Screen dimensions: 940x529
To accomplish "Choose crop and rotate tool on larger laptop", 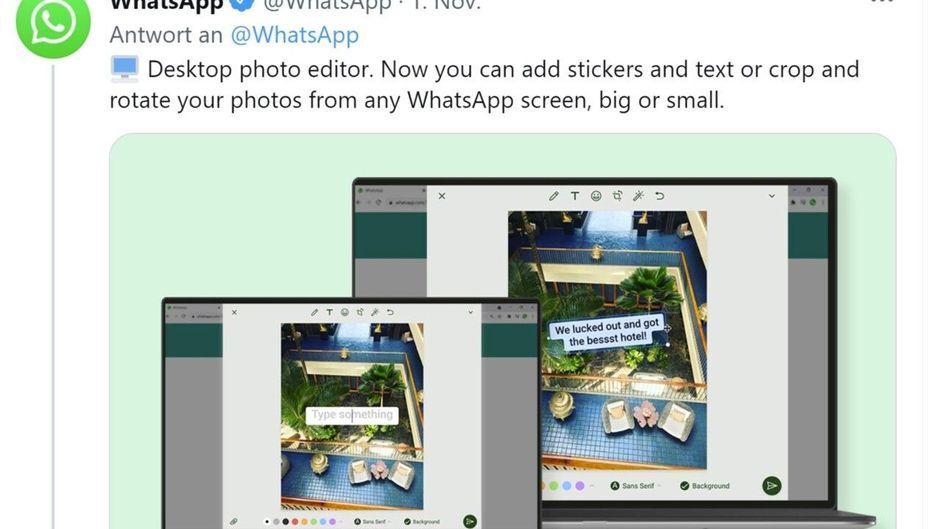I will coord(617,196).
